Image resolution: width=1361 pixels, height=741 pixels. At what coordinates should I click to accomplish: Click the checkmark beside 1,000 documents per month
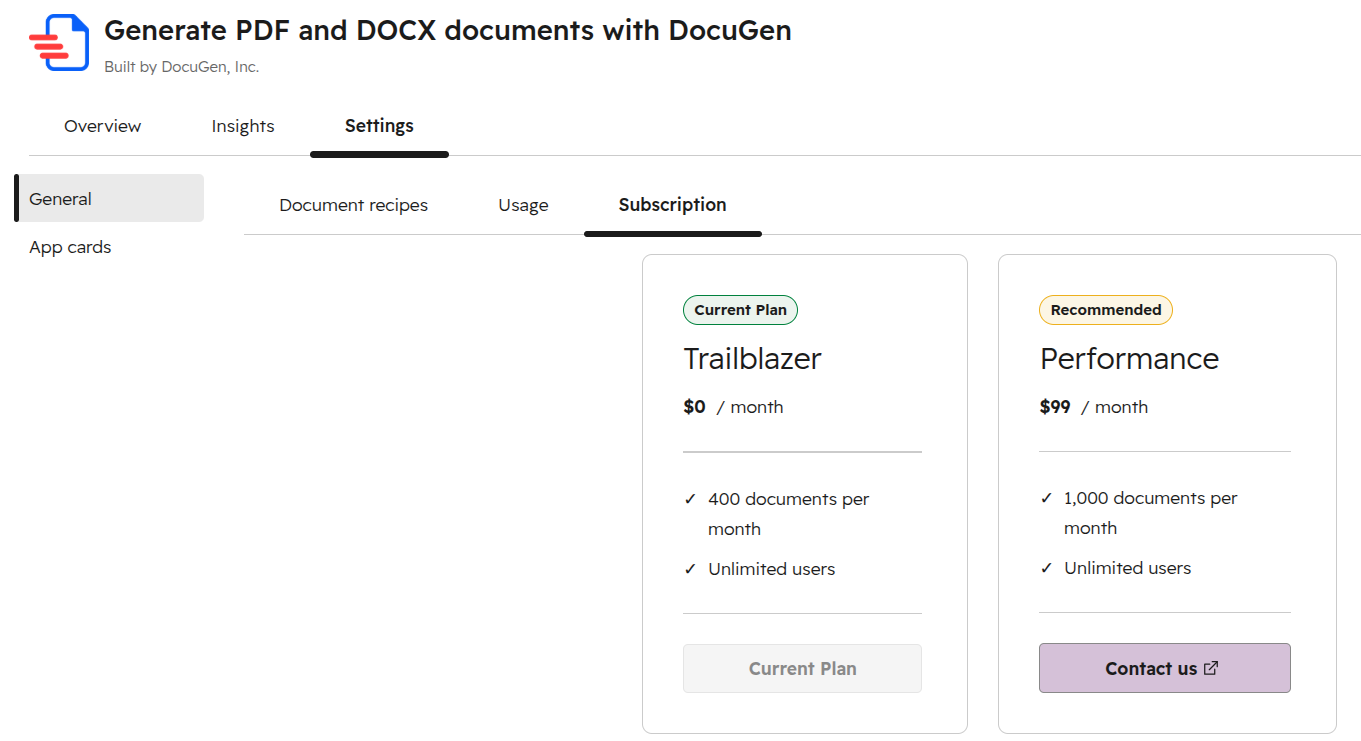[1046, 498]
